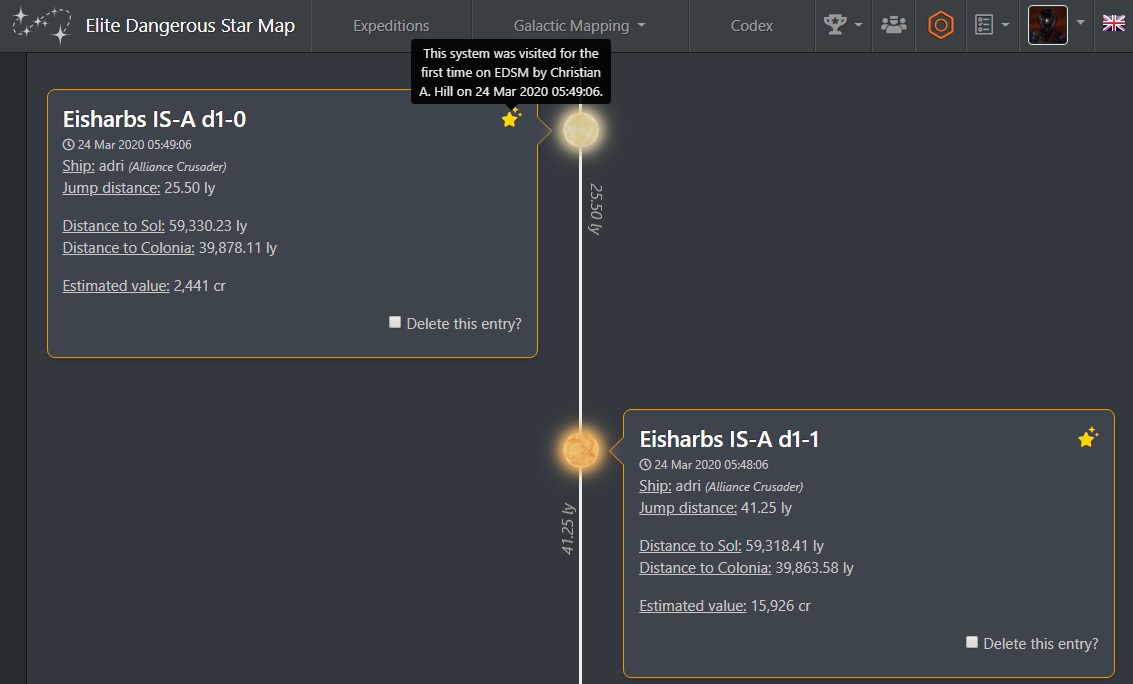The image size is (1133, 684).
Task: Open the Expeditions menu item
Action: 391,25
